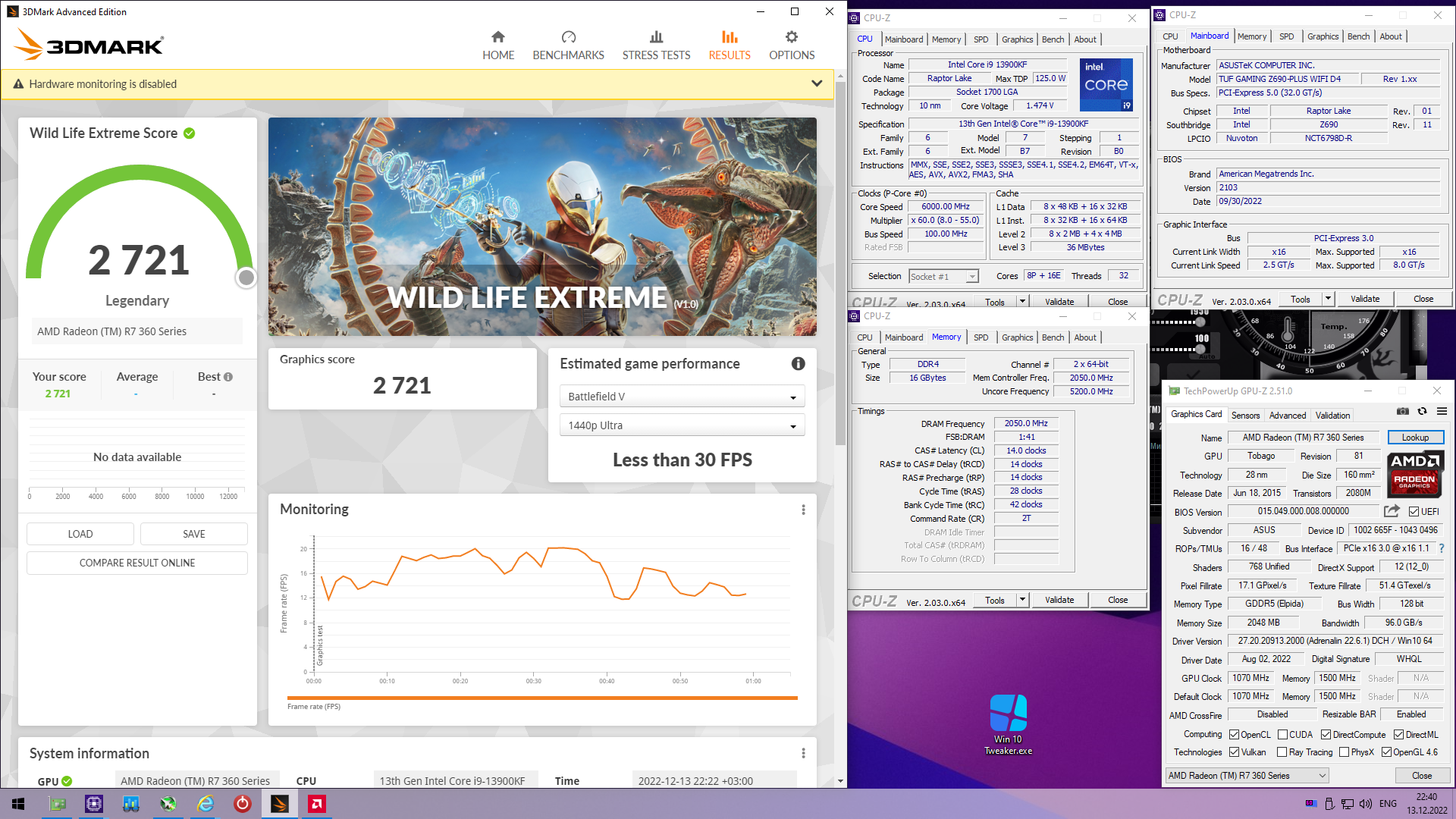Open the Bench tab in CPU-Z Mainboard window

click(1358, 36)
